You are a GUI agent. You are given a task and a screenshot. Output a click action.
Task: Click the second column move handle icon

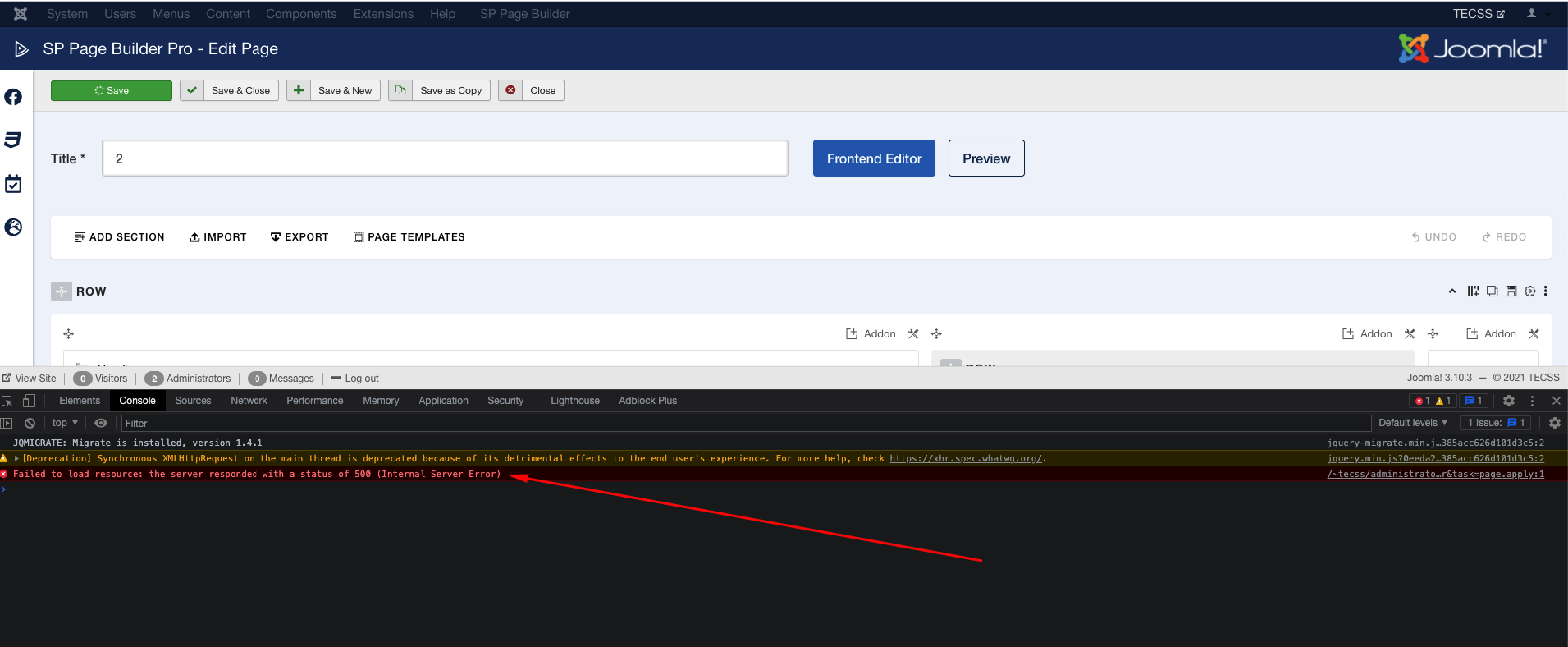tap(936, 334)
